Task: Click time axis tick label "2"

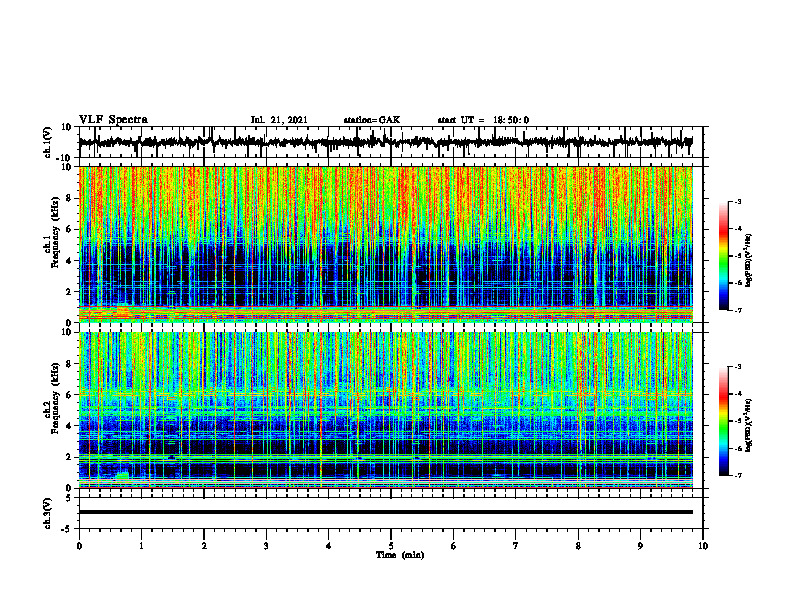Action: pyautogui.click(x=204, y=546)
